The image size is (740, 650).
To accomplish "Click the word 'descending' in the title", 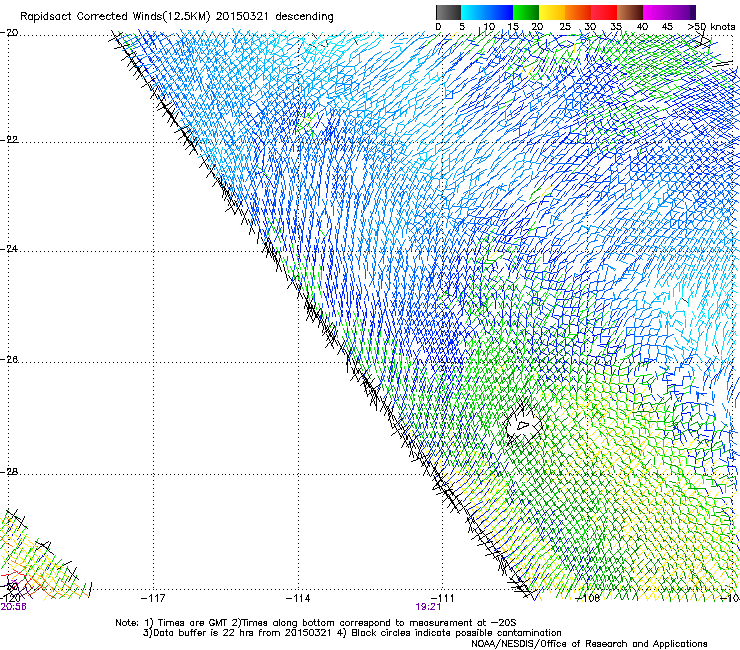I will [x=304, y=17].
